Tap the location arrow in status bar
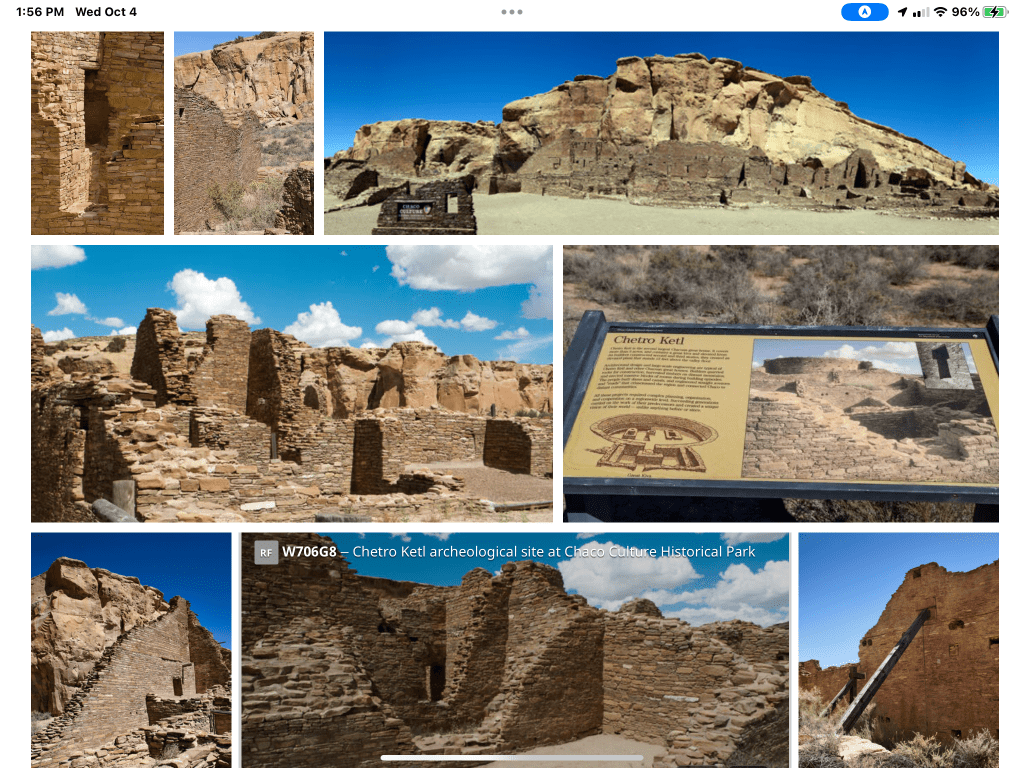Image resolution: width=1024 pixels, height=768 pixels. [902, 12]
